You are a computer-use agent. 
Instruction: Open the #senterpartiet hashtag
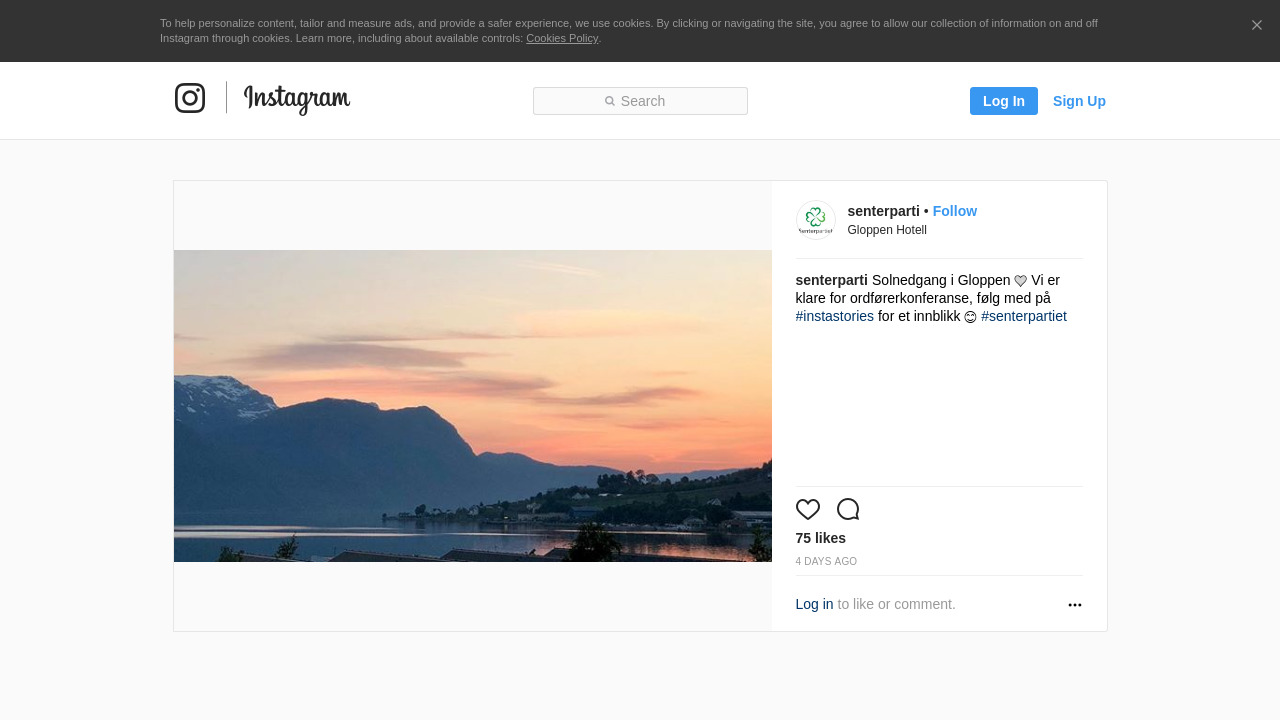1023,316
